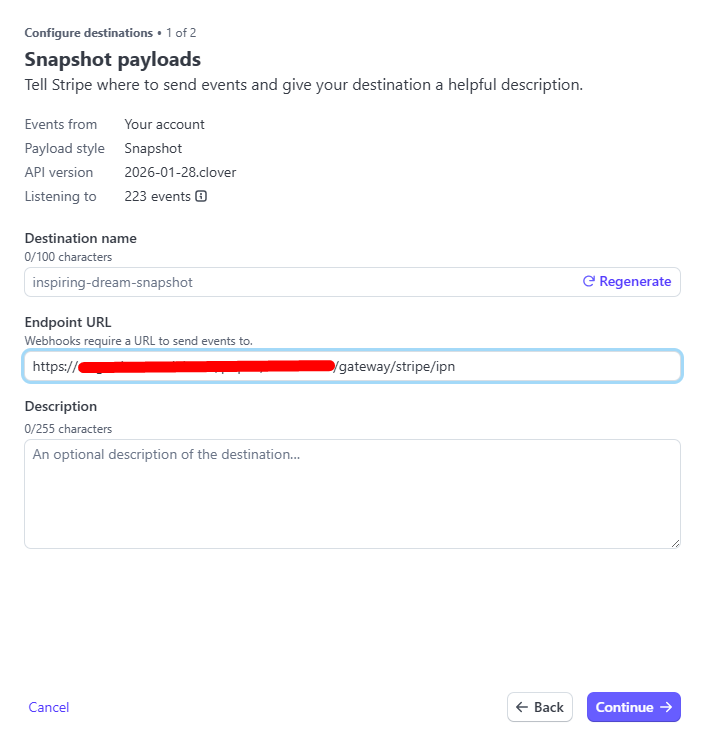This screenshot has height=745, width=712.
Task: Focus the Description text area
Action: coord(352,494)
